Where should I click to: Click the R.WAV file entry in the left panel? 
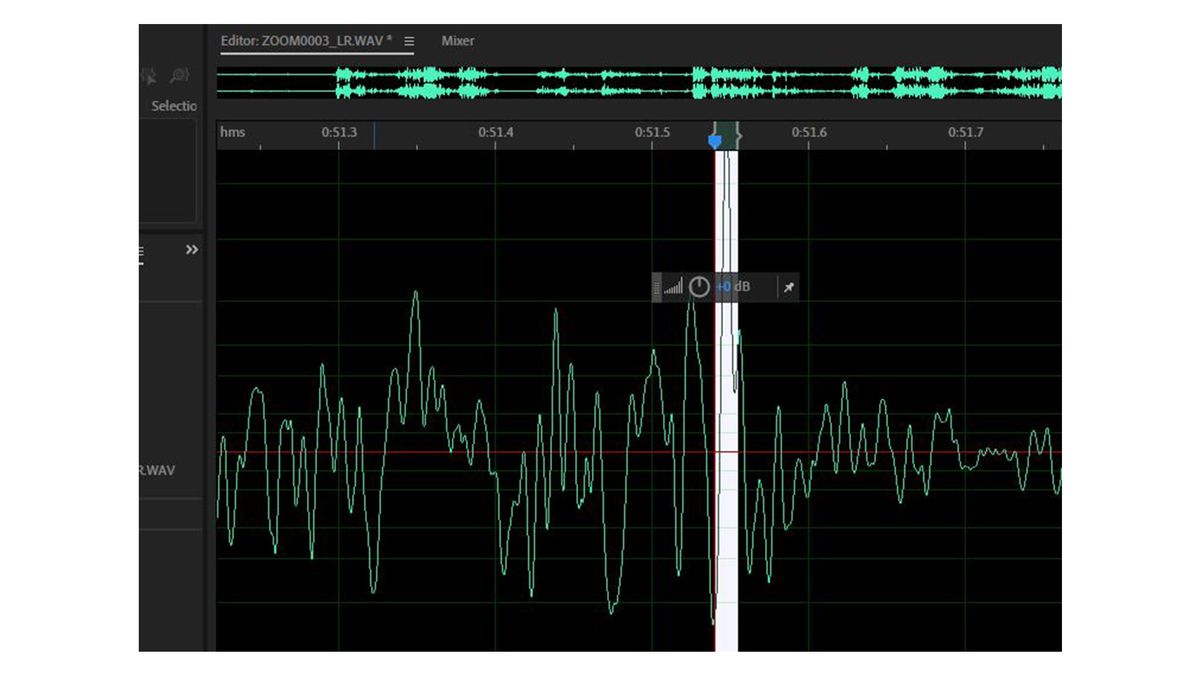pos(156,468)
